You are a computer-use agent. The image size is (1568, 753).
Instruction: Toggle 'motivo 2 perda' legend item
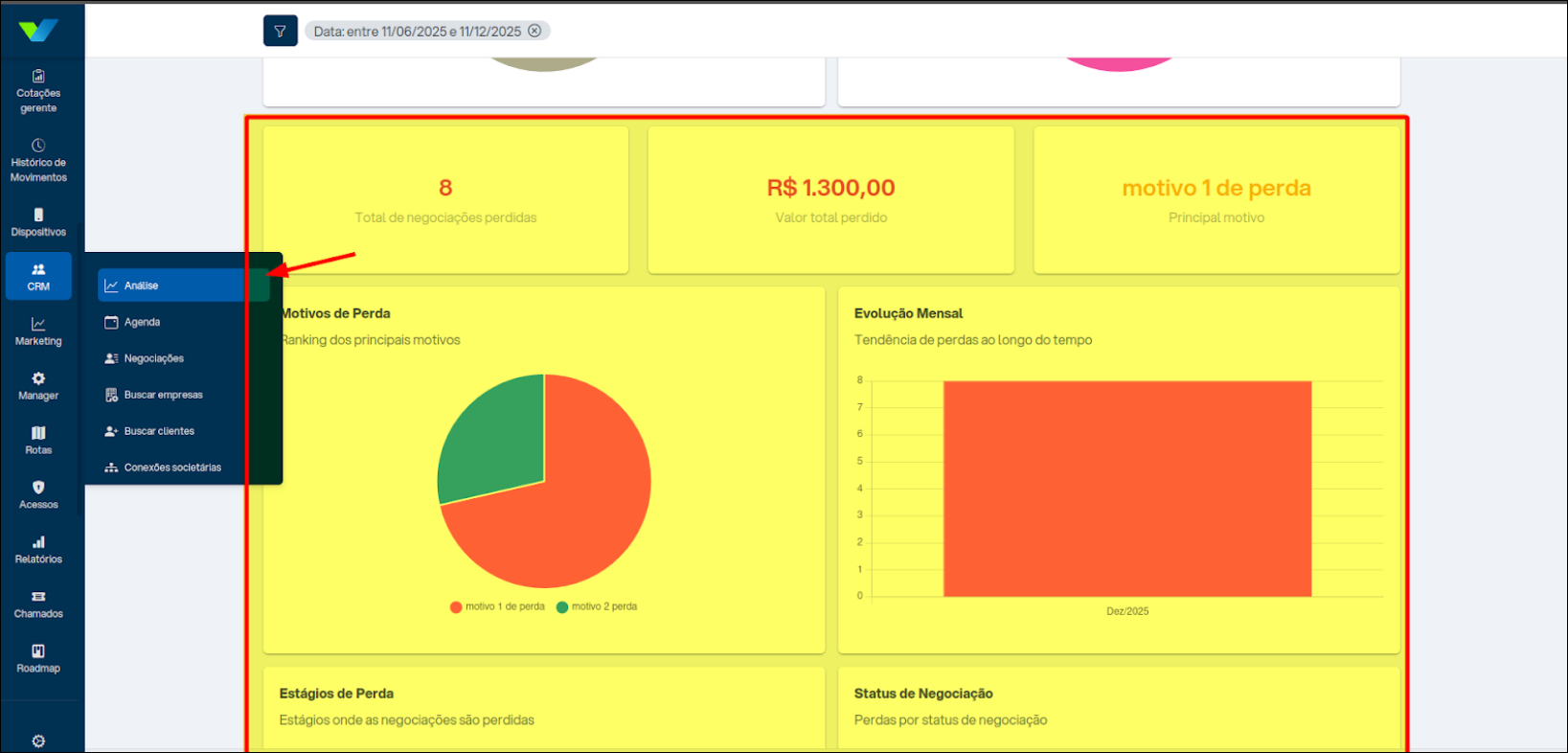click(598, 606)
